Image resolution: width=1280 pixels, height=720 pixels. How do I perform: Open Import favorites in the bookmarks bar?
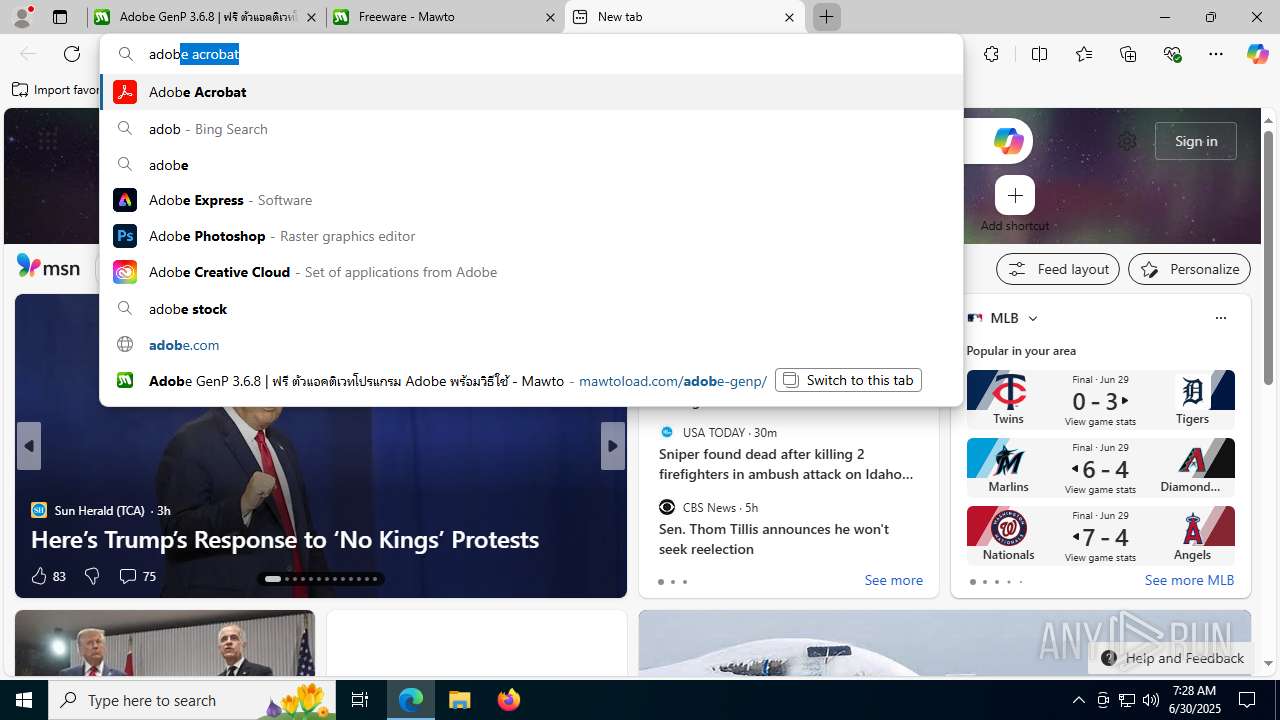click(x=56, y=90)
